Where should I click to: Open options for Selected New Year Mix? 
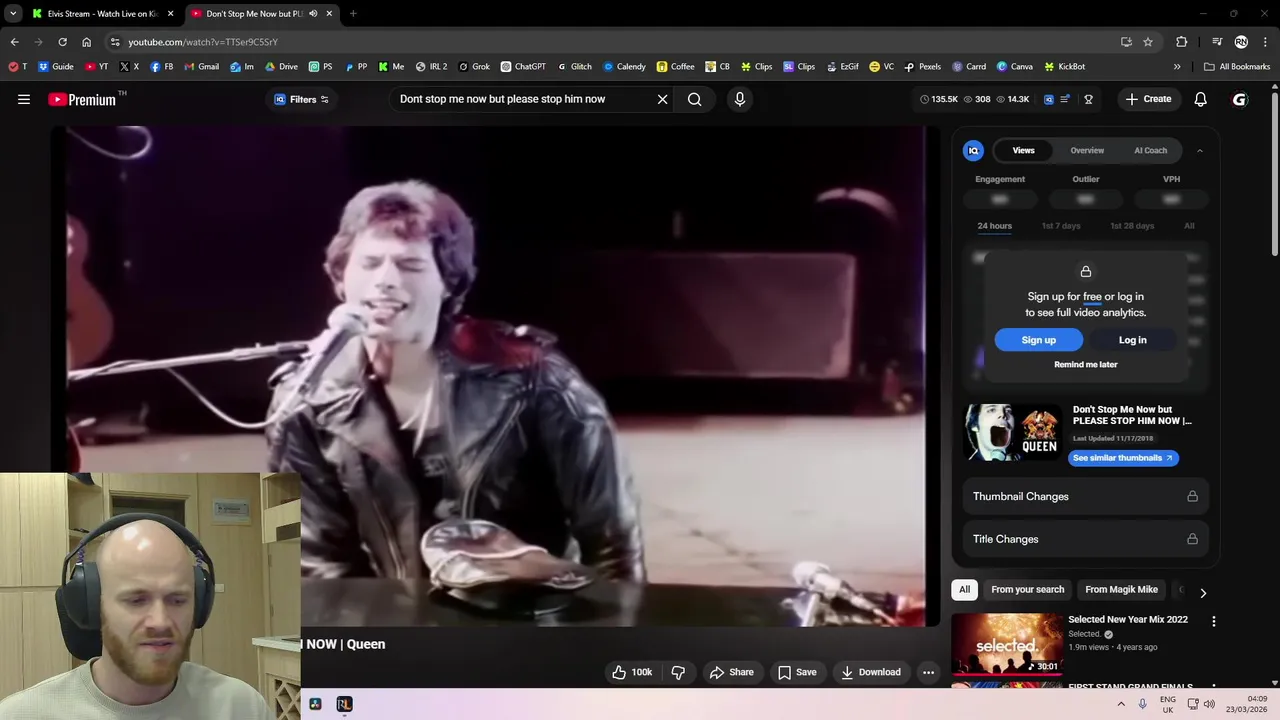[1214, 622]
